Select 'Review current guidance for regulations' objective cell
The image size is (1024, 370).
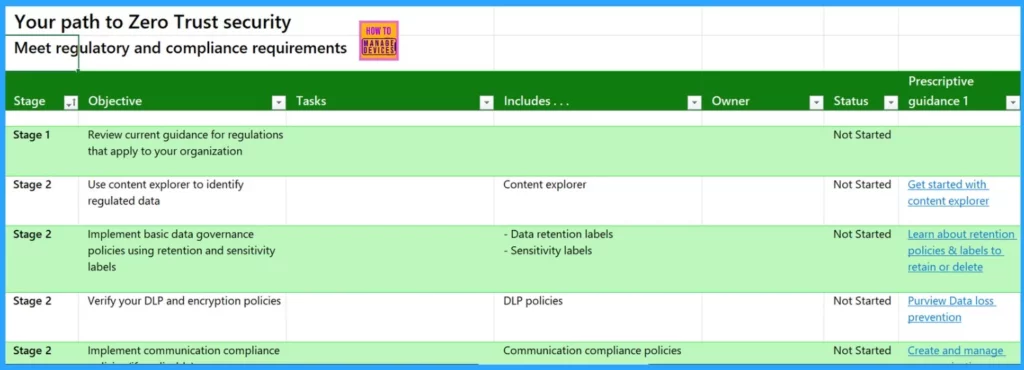[x=183, y=151]
